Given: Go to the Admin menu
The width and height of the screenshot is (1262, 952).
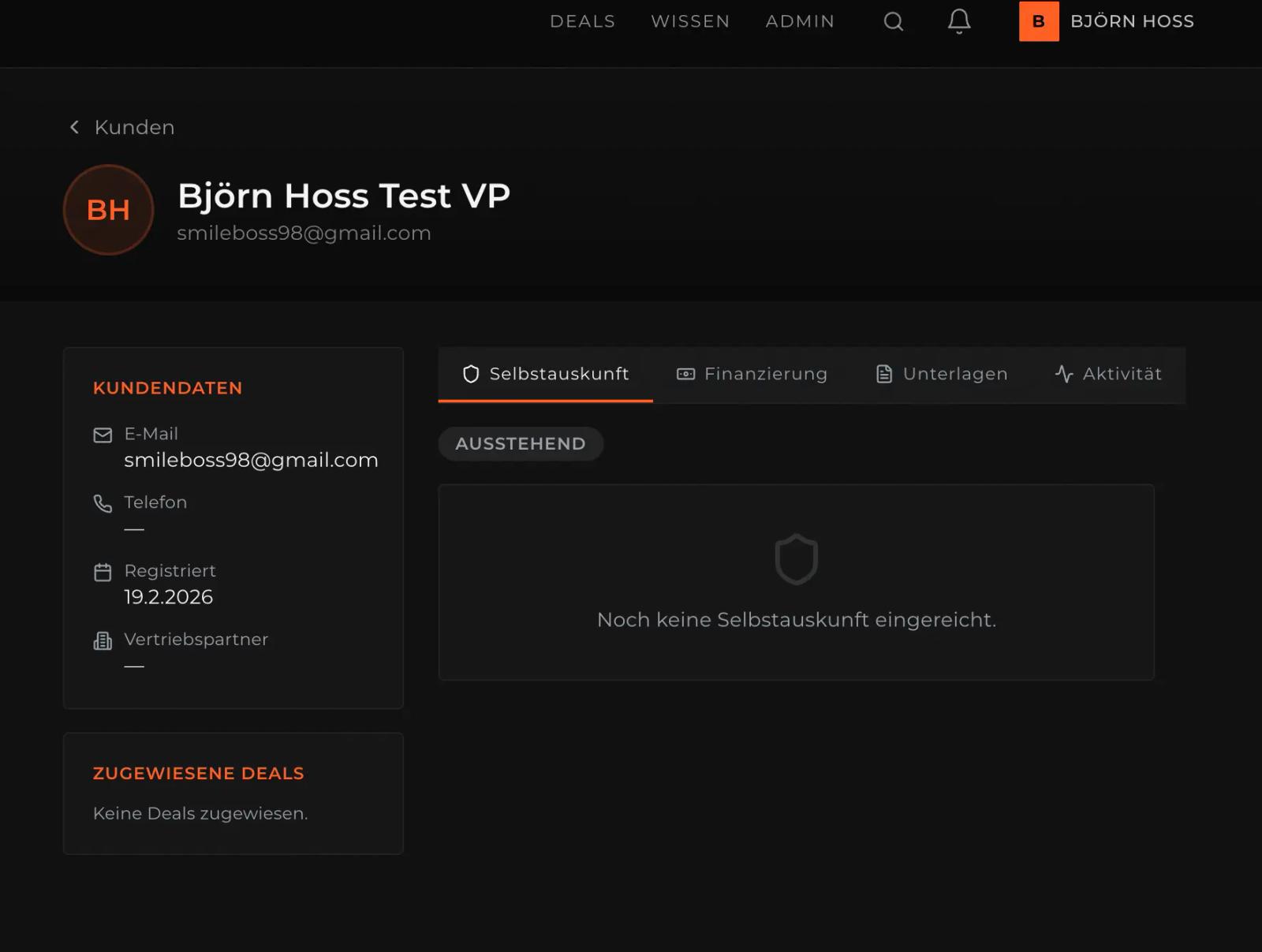Looking at the screenshot, I should coord(800,21).
